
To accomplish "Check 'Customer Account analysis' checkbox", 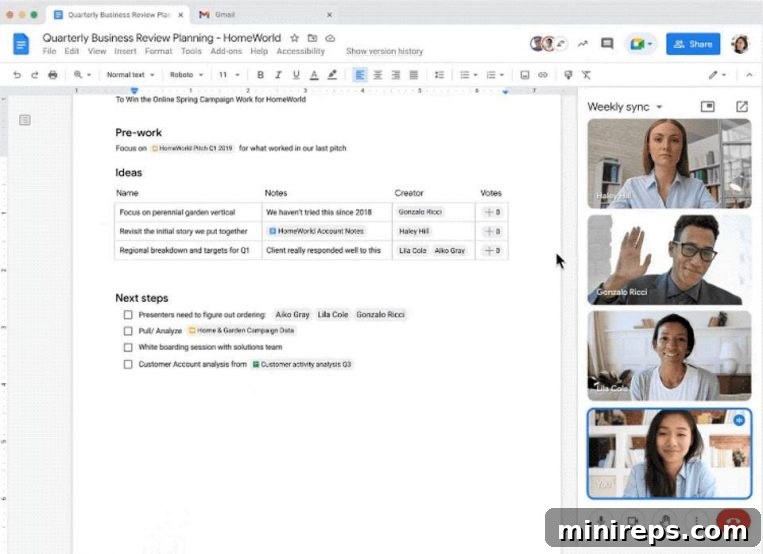I will [128, 364].
